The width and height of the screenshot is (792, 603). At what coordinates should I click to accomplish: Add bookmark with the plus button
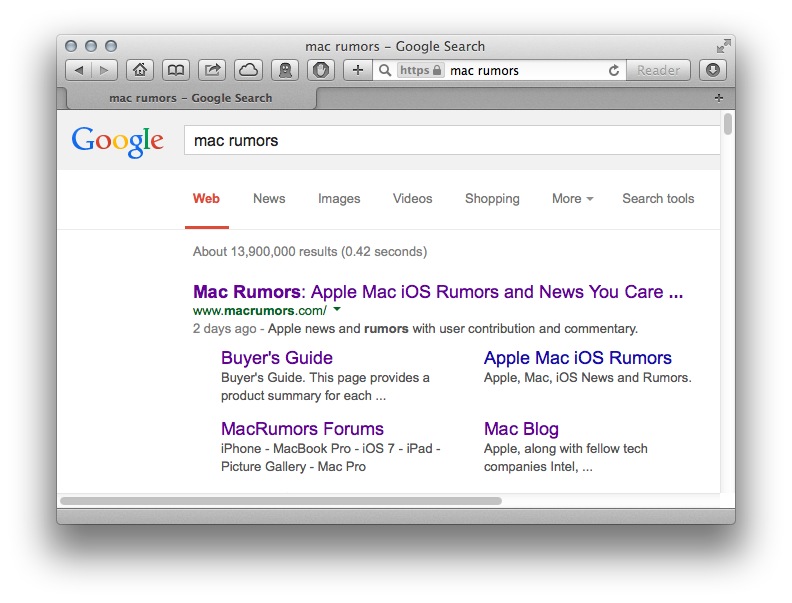coord(358,70)
